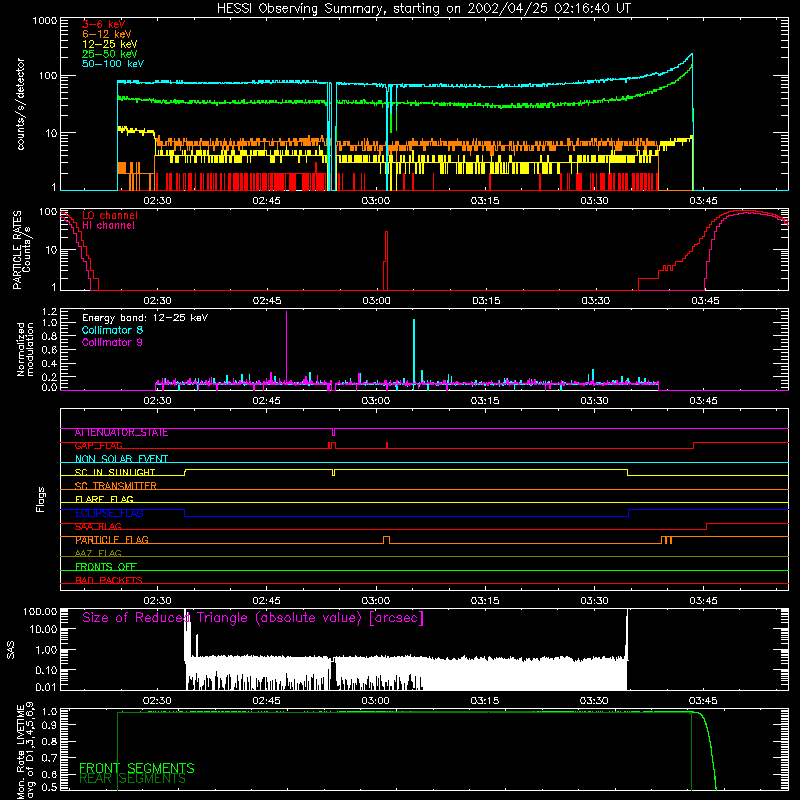
Task: Click the SC_IN_SUNLIGHT flag label
Action: 115,472
